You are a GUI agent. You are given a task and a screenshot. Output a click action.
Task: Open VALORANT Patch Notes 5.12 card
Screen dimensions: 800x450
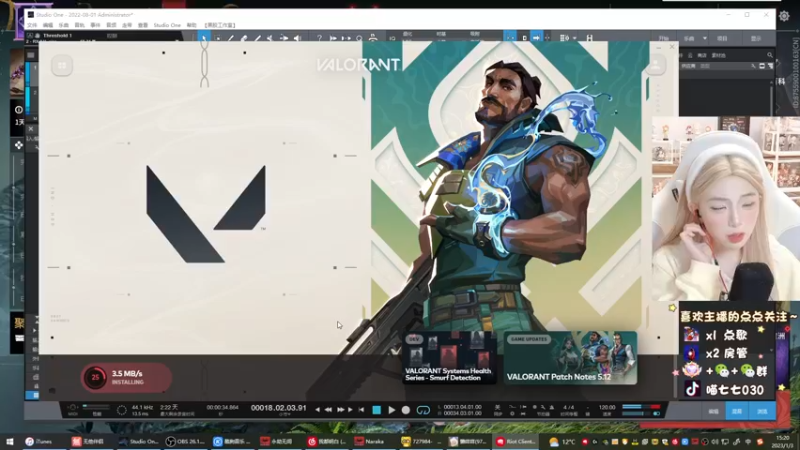(x=570, y=358)
